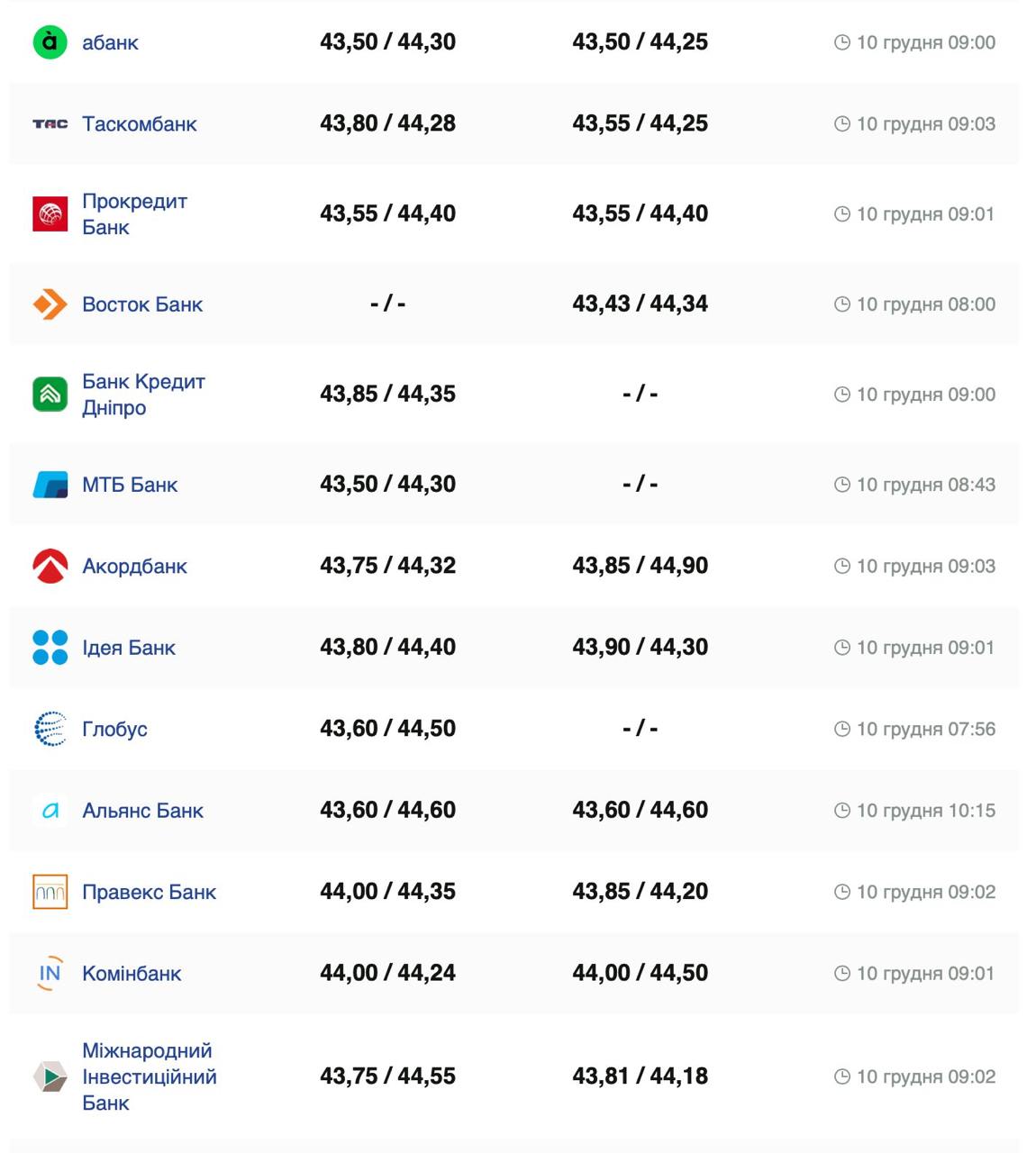This screenshot has height=1153, width=1036.
Task: Click the blue MTB Bank logo
Action: tap(50, 485)
